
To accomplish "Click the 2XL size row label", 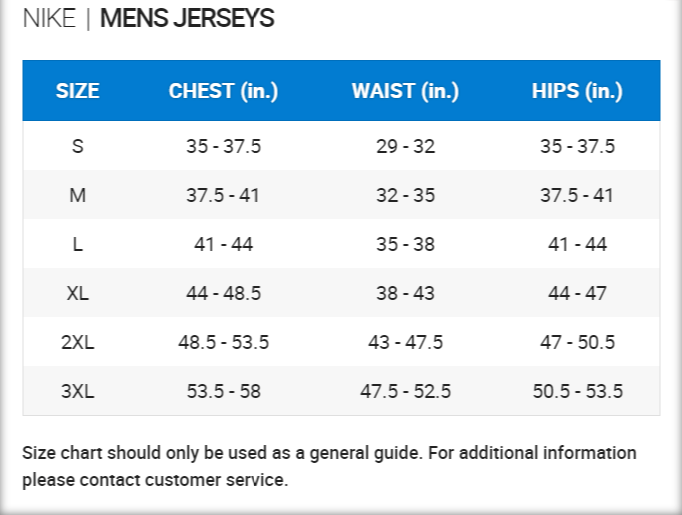I will click(78, 342).
